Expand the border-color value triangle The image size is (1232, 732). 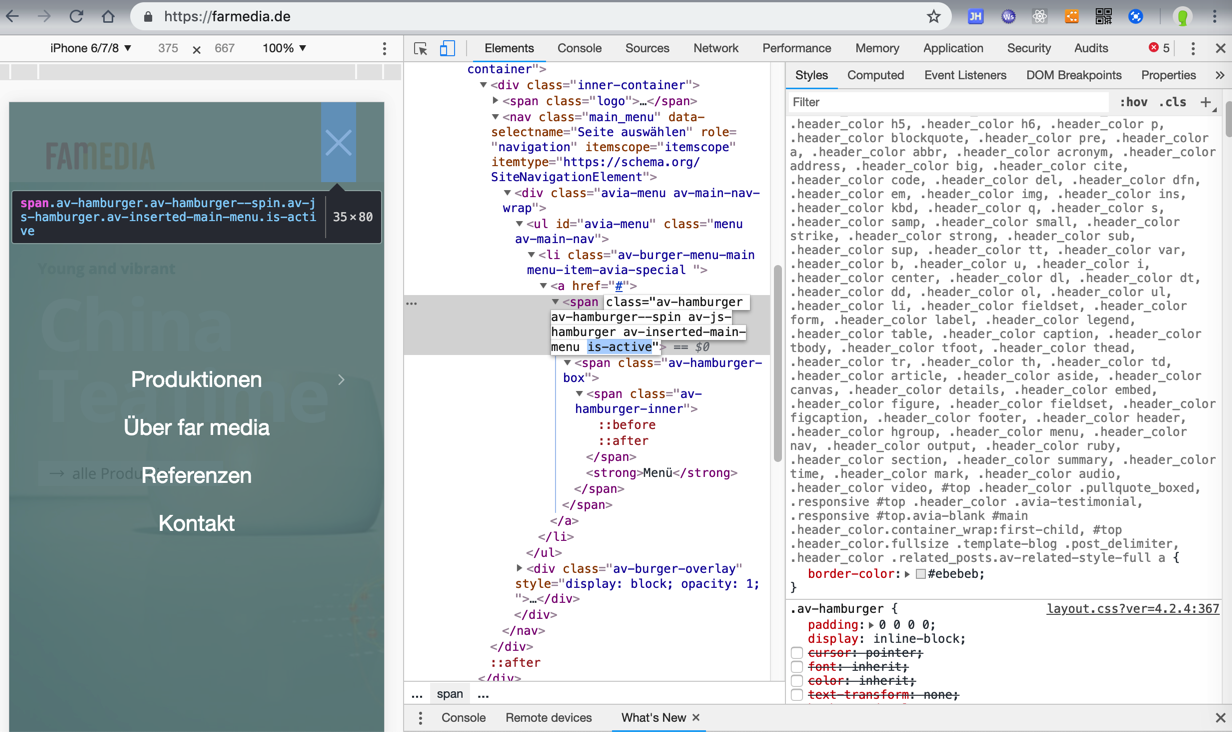pos(908,574)
